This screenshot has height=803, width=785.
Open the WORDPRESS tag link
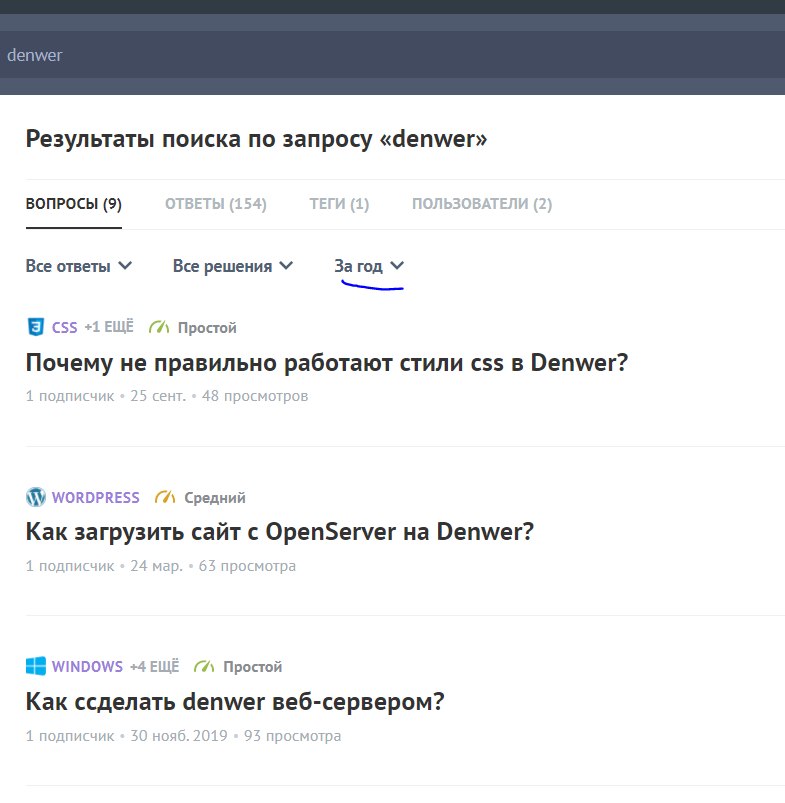click(96, 497)
